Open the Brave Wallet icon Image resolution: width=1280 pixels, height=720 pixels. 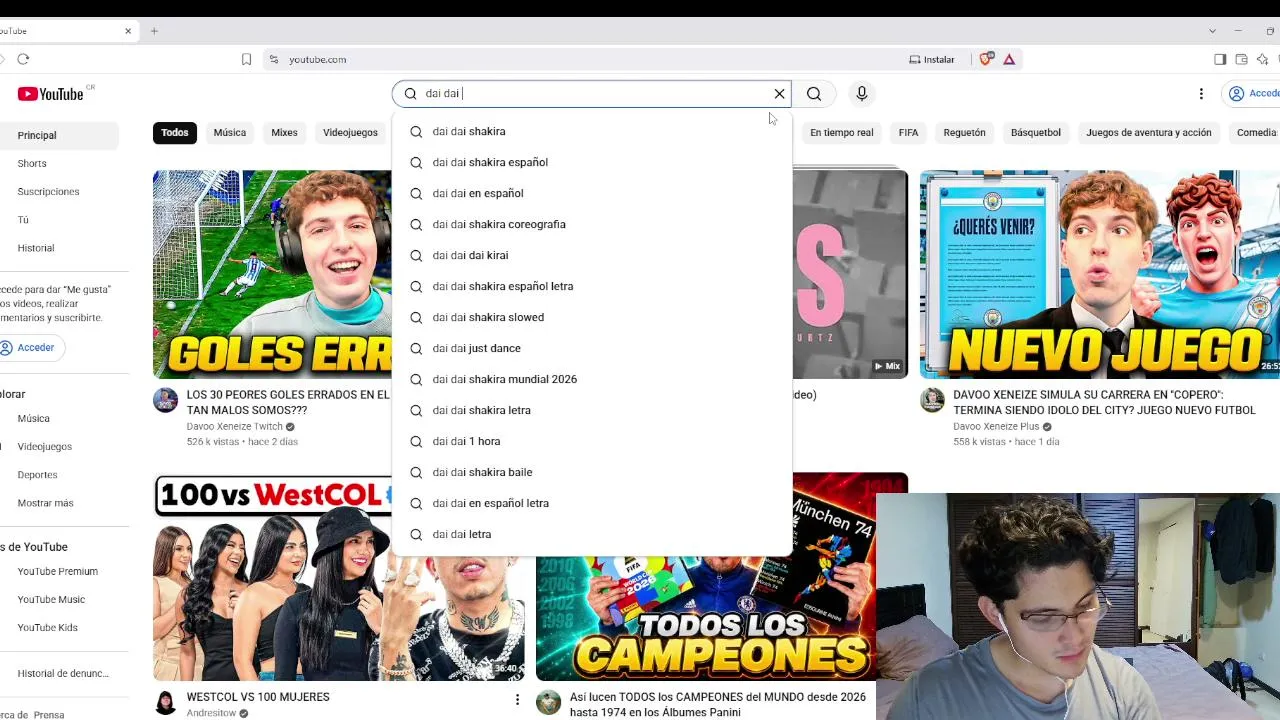pyautogui.click(x=1241, y=59)
